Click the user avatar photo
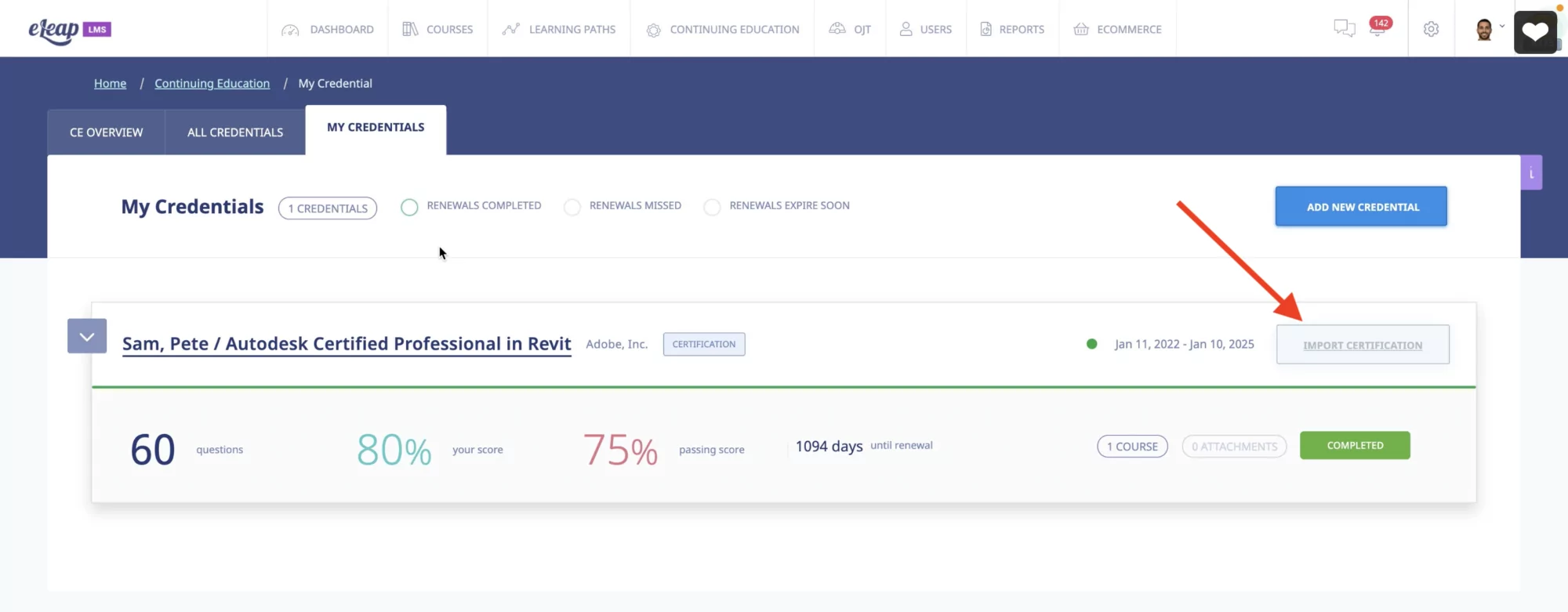 [x=1484, y=30]
